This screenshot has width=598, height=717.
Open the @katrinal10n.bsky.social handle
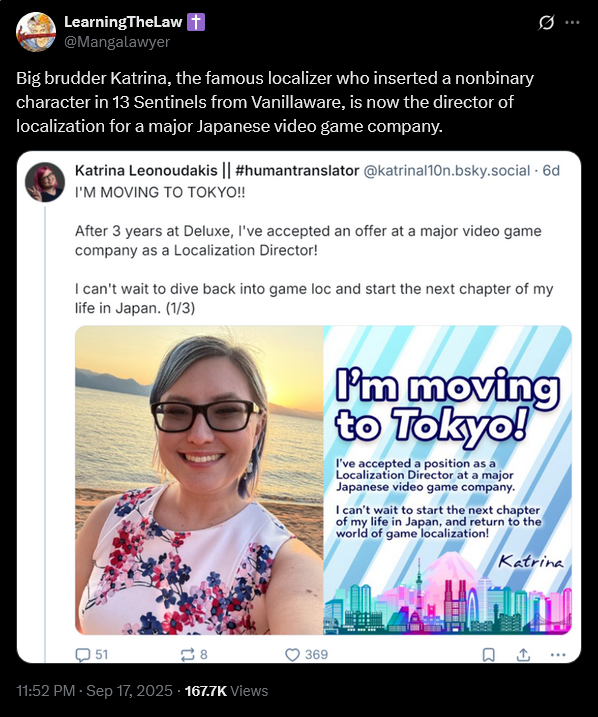pos(447,171)
